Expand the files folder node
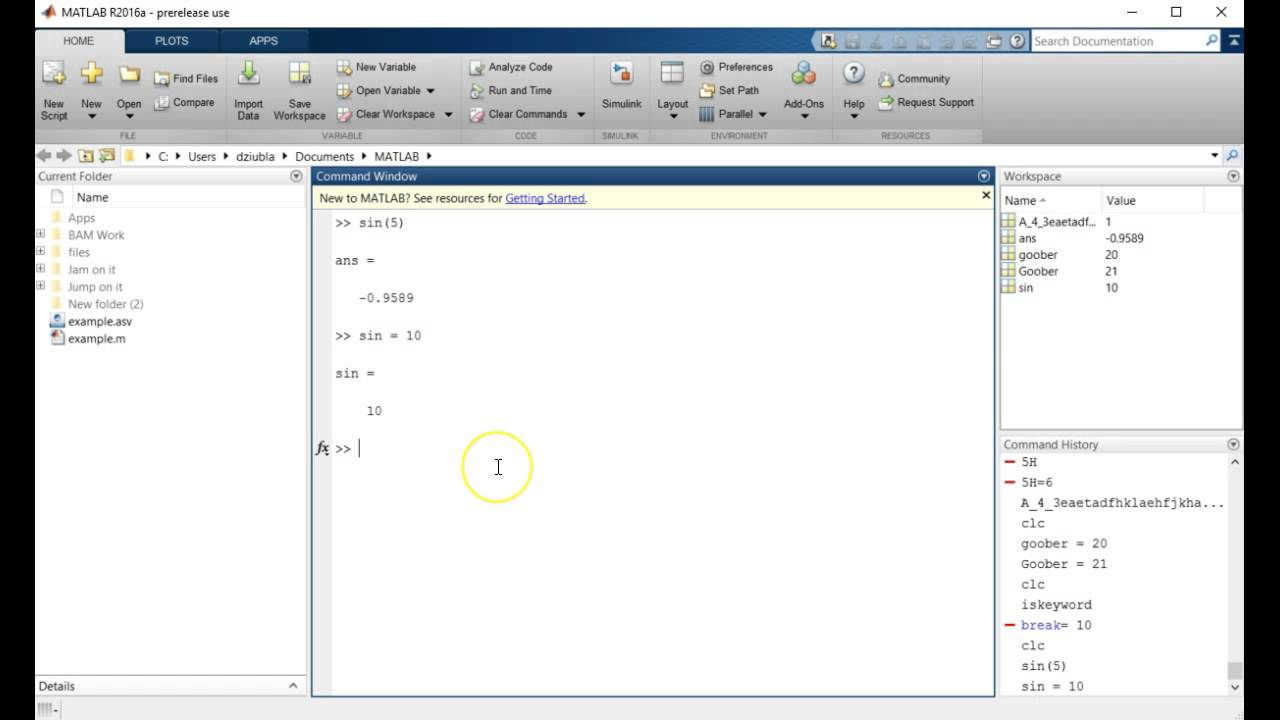This screenshot has width=1280, height=720. [41, 252]
